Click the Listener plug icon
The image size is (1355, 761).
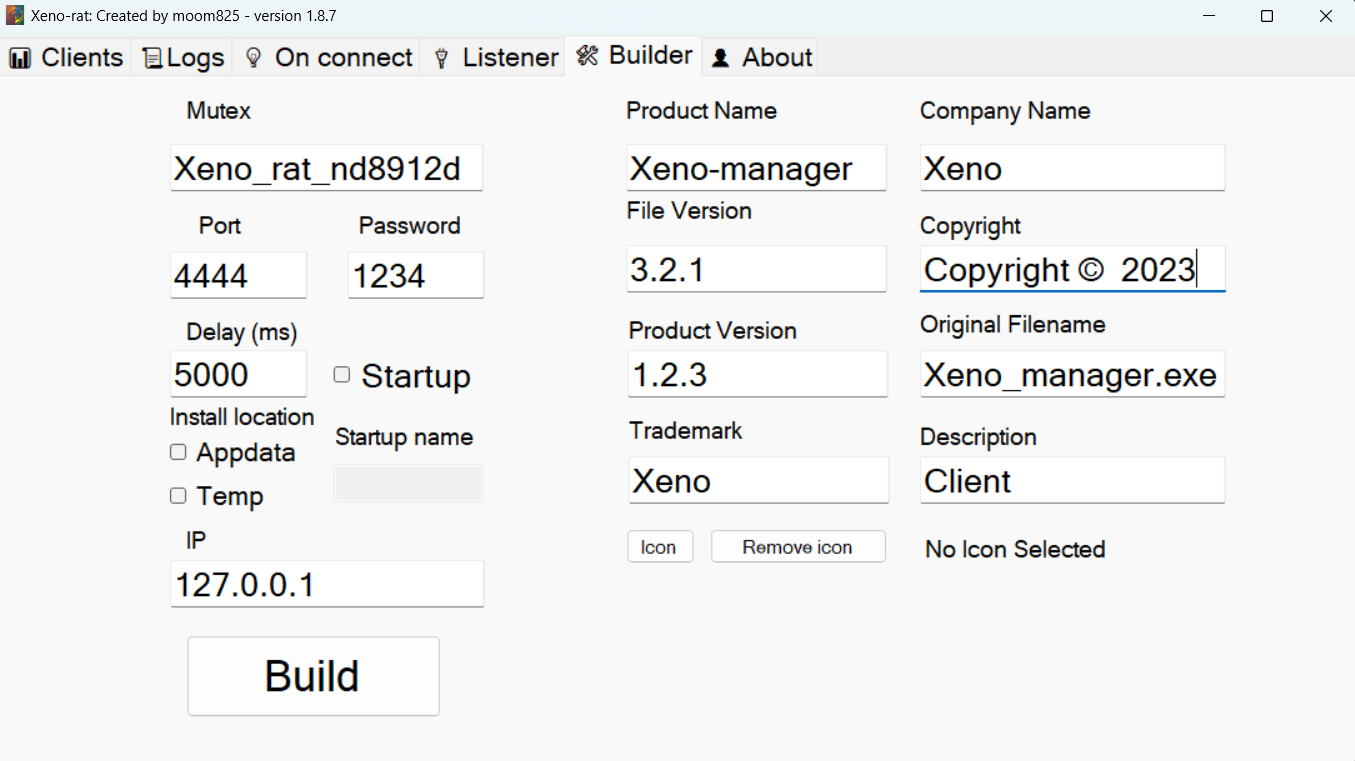point(440,57)
